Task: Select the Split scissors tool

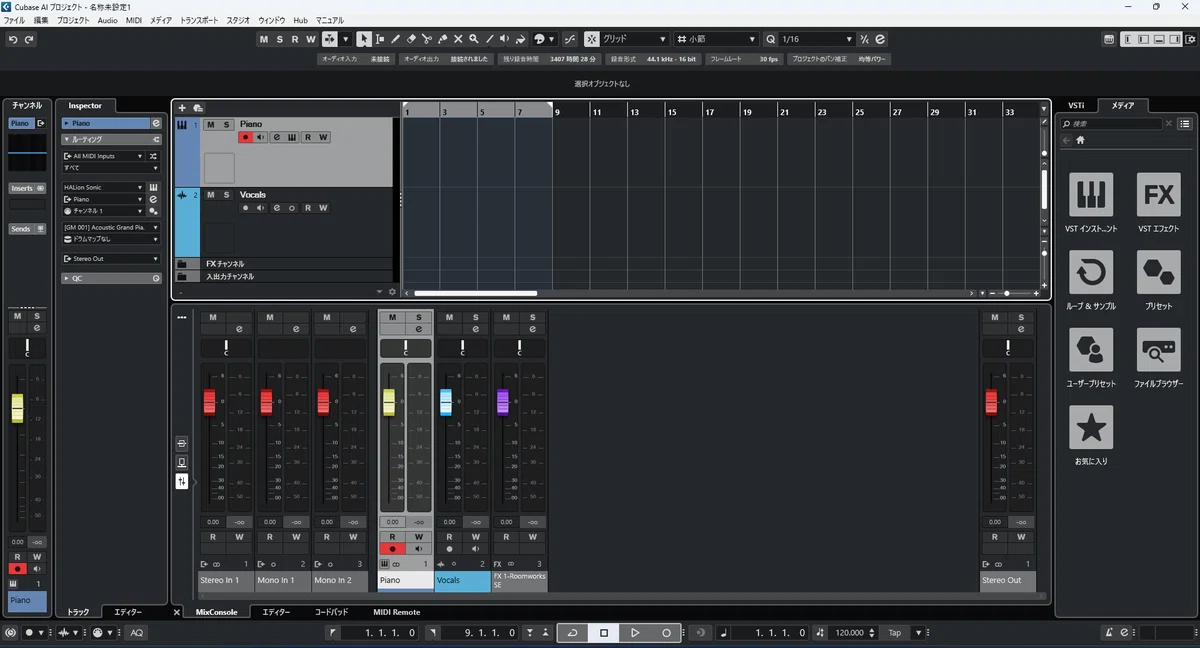Action: coord(427,39)
